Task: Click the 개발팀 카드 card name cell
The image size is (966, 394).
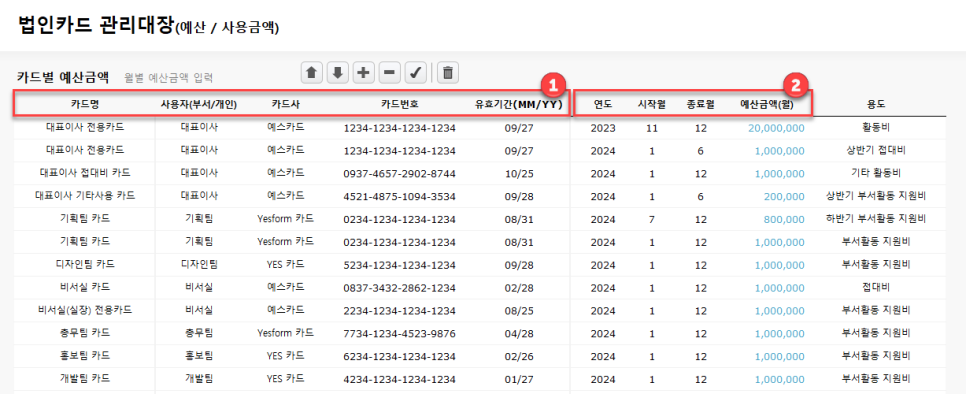Action: (x=85, y=379)
